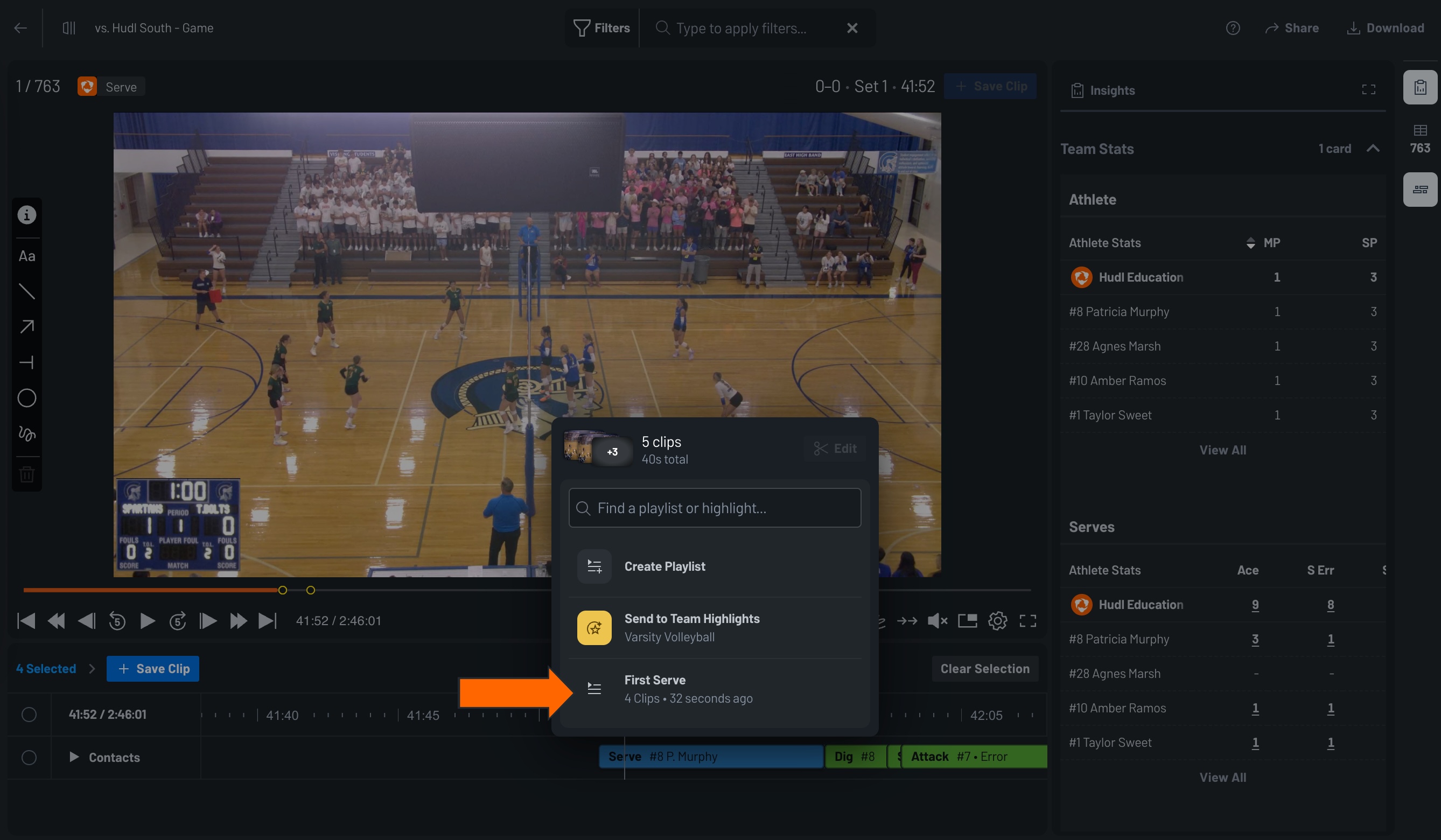Enter fullscreen video mode
The image size is (1441, 840).
(x=1029, y=620)
